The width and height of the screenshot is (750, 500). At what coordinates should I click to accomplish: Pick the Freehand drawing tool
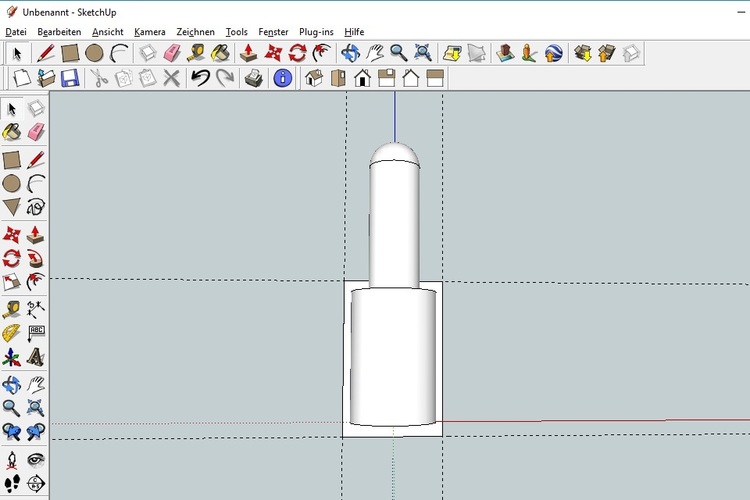[36, 207]
